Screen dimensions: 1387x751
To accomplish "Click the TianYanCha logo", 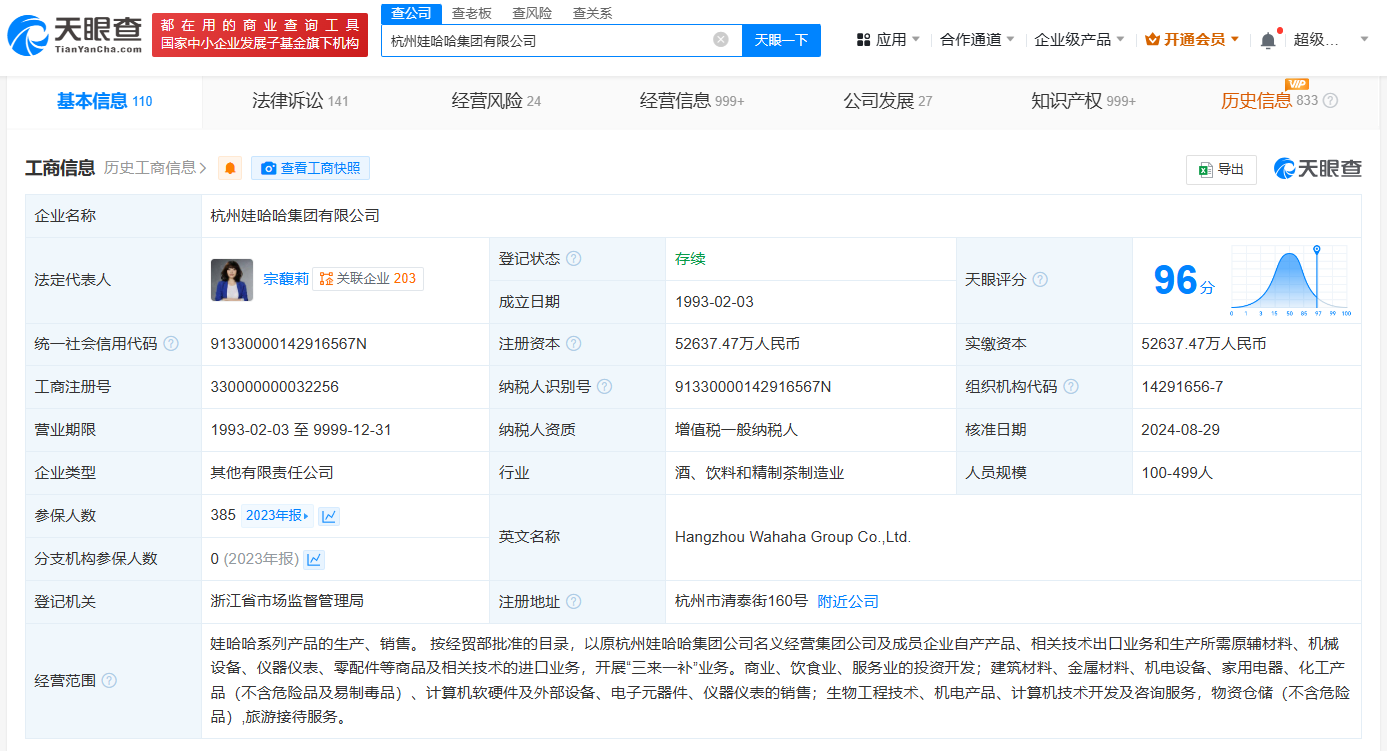I will pyautogui.click(x=75, y=34).
